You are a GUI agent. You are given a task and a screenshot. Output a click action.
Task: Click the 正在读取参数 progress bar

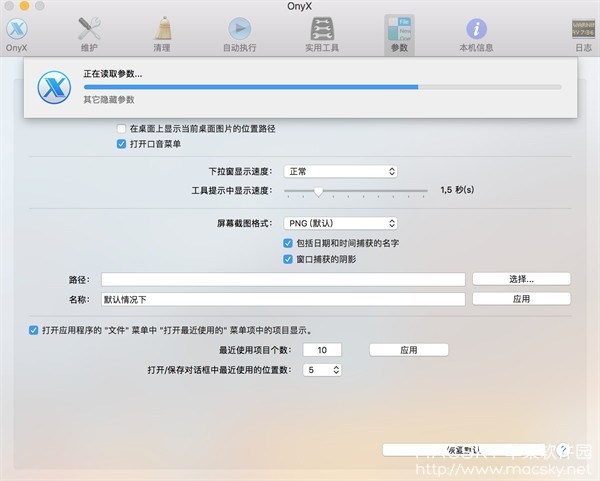click(x=323, y=87)
